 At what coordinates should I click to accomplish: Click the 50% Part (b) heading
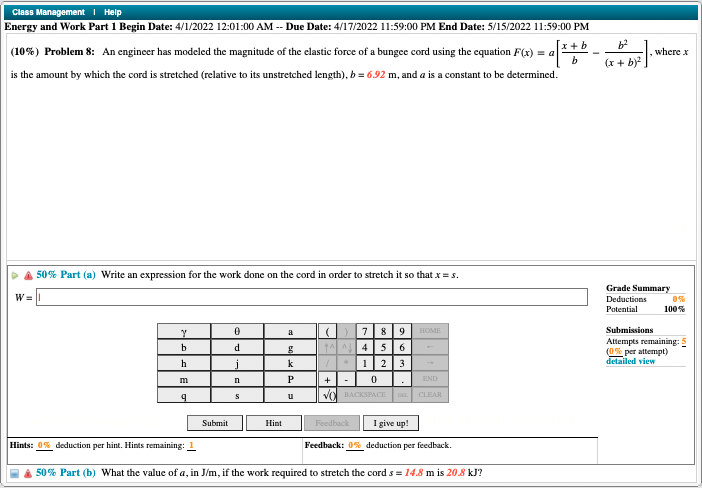pos(66,473)
